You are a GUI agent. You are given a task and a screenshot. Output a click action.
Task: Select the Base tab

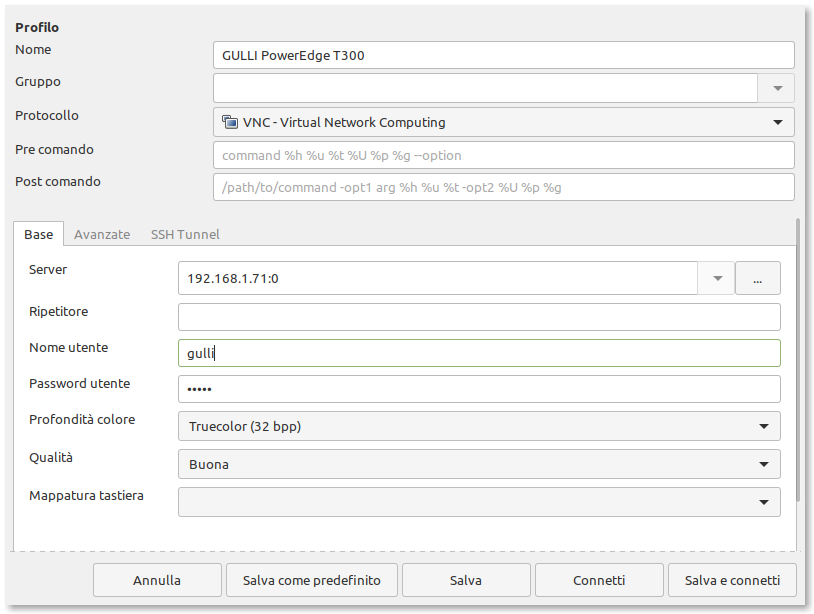pos(38,235)
